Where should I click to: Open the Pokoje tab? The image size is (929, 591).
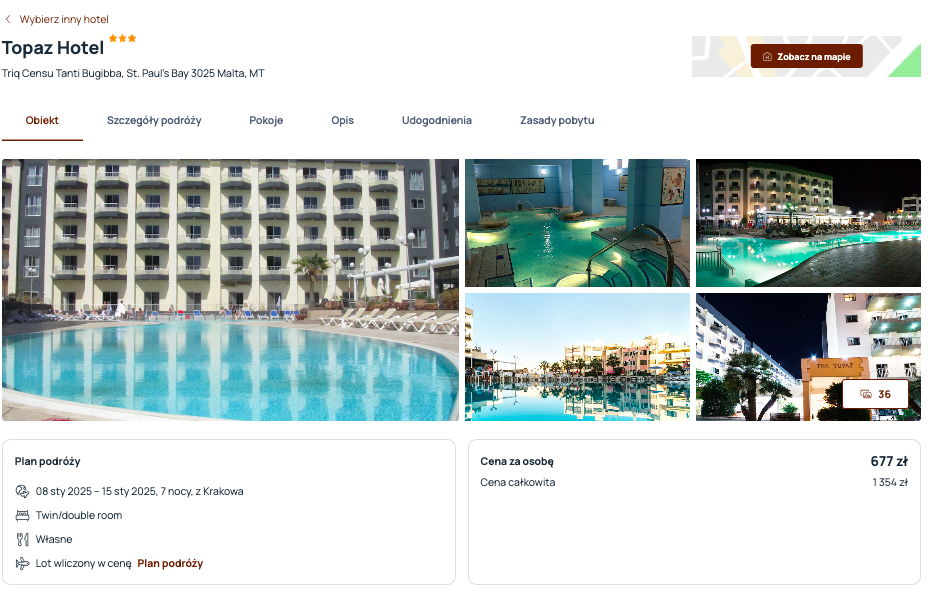(266, 120)
